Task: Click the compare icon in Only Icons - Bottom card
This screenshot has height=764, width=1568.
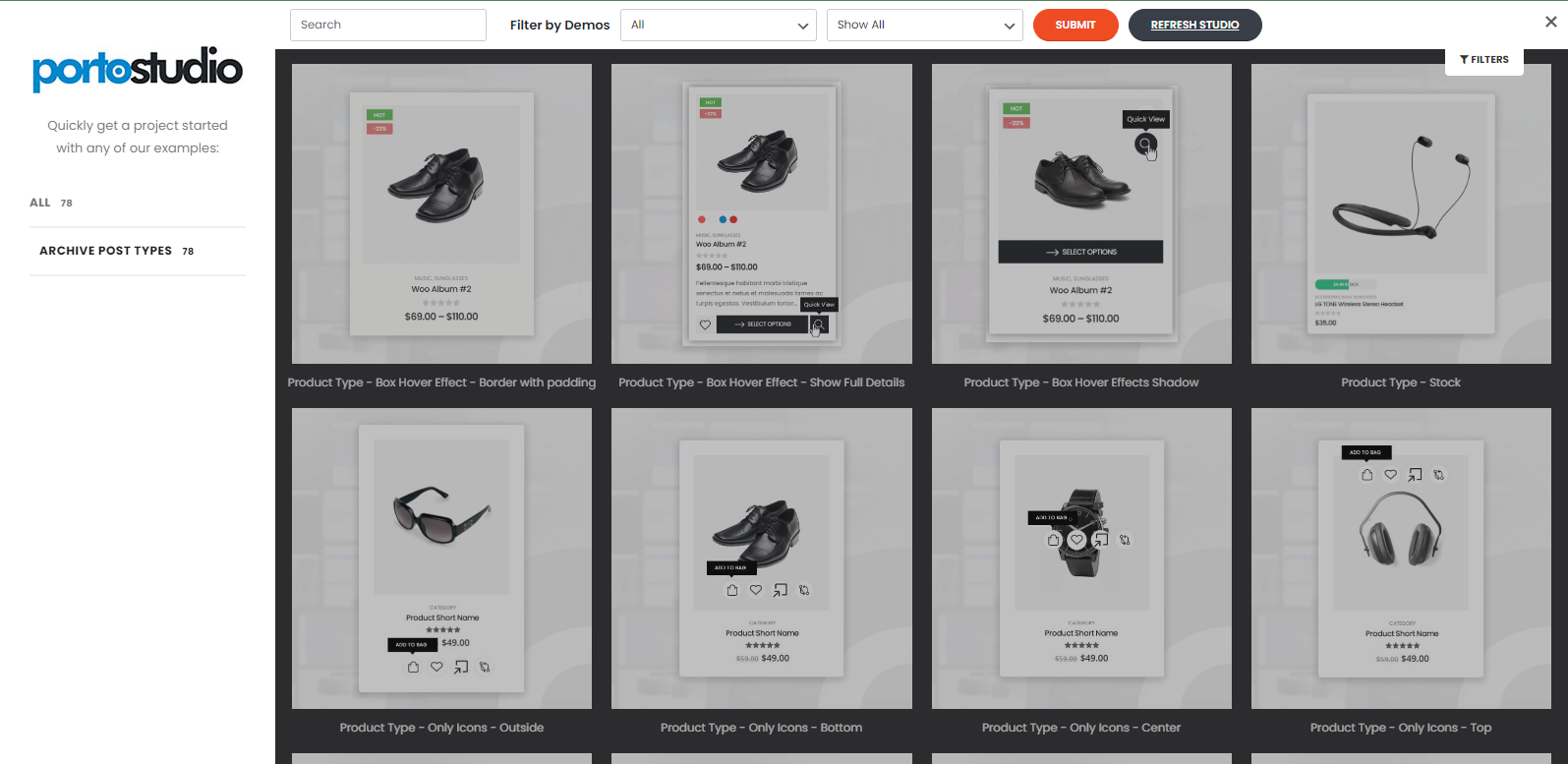Action: tap(804, 590)
